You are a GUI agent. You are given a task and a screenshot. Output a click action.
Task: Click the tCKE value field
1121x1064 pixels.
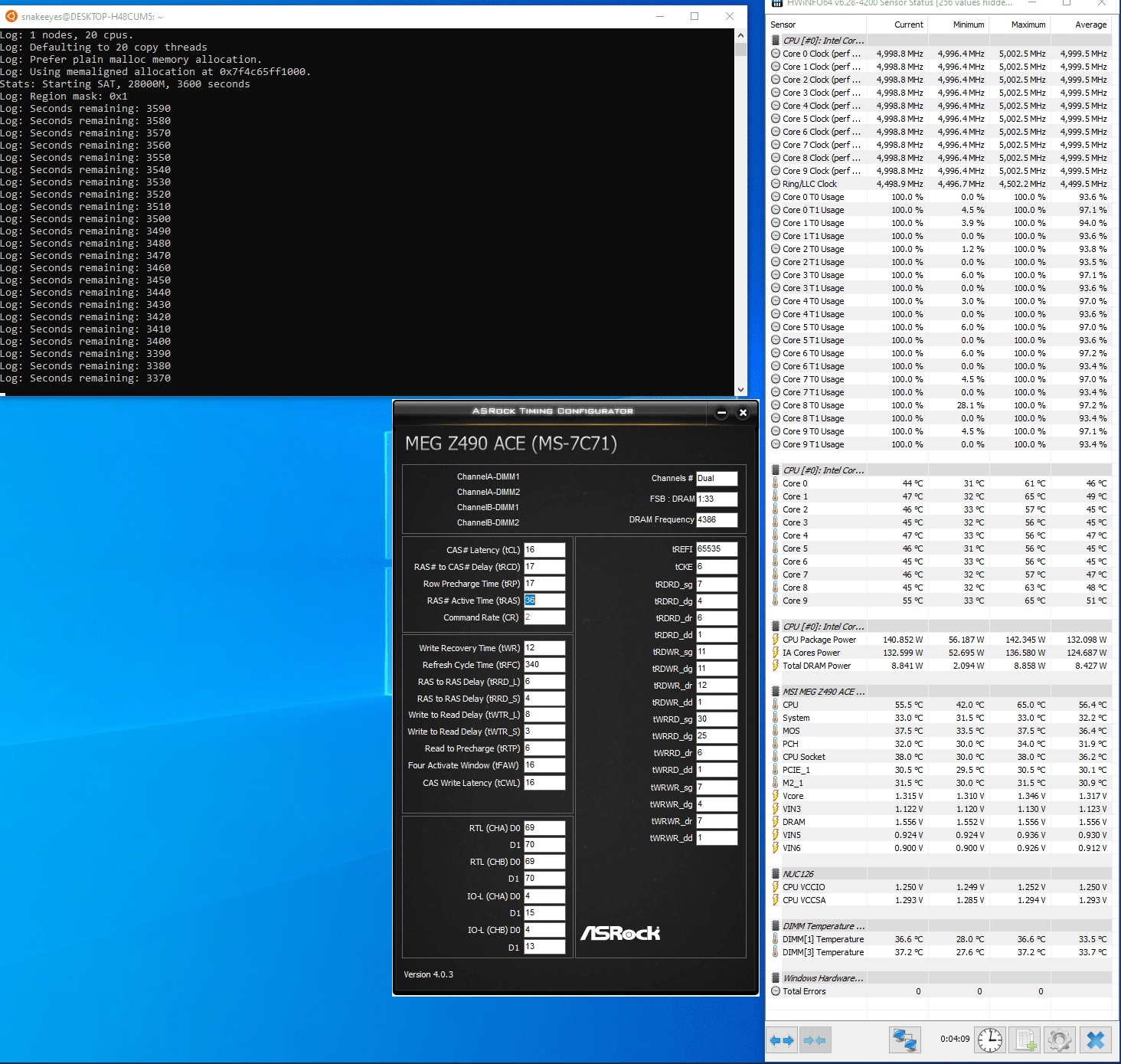717,567
